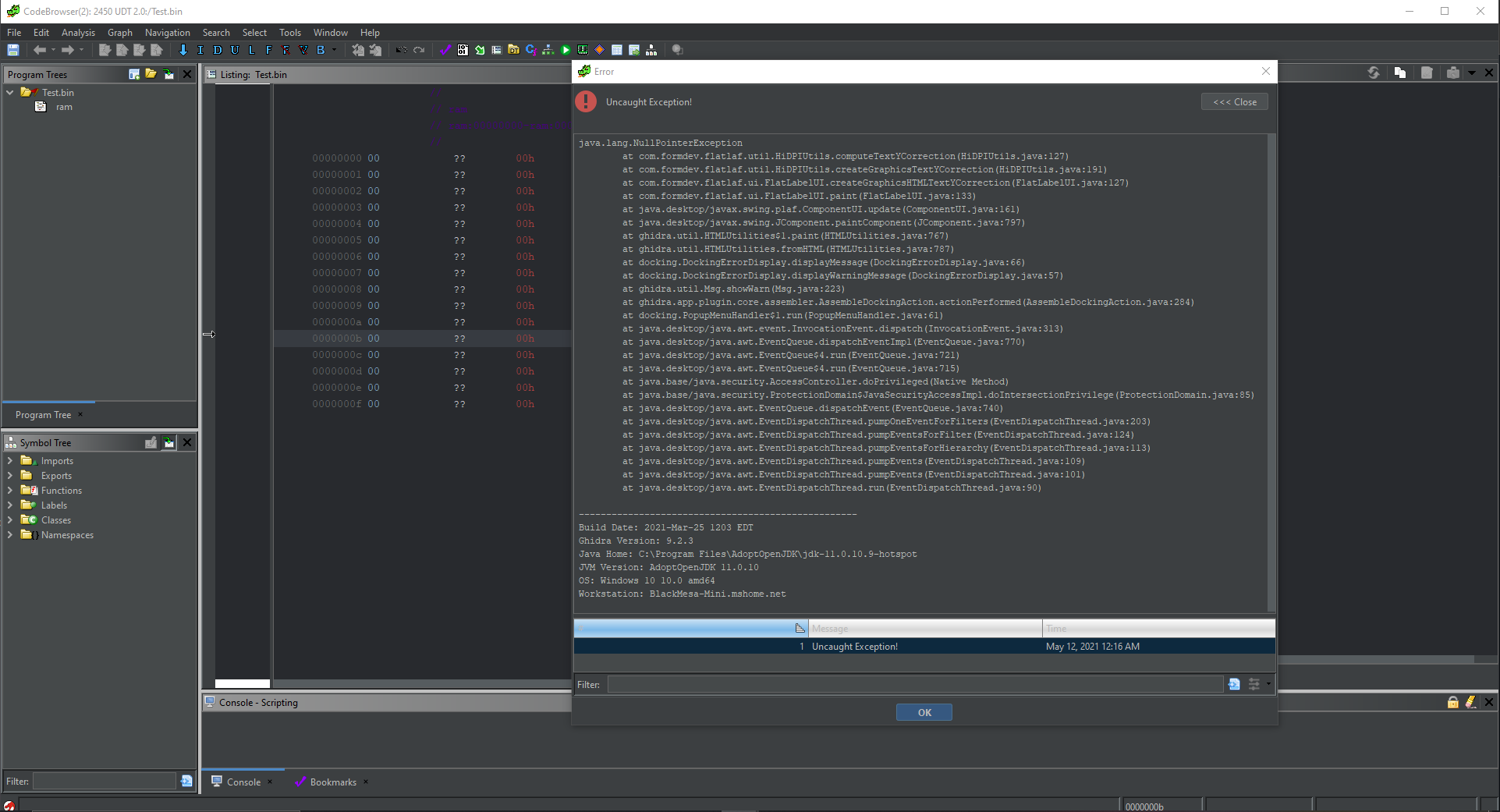Collapse the Test.bin tree in Program Trees
Image resolution: width=1500 pixels, height=812 pixels.
point(9,92)
